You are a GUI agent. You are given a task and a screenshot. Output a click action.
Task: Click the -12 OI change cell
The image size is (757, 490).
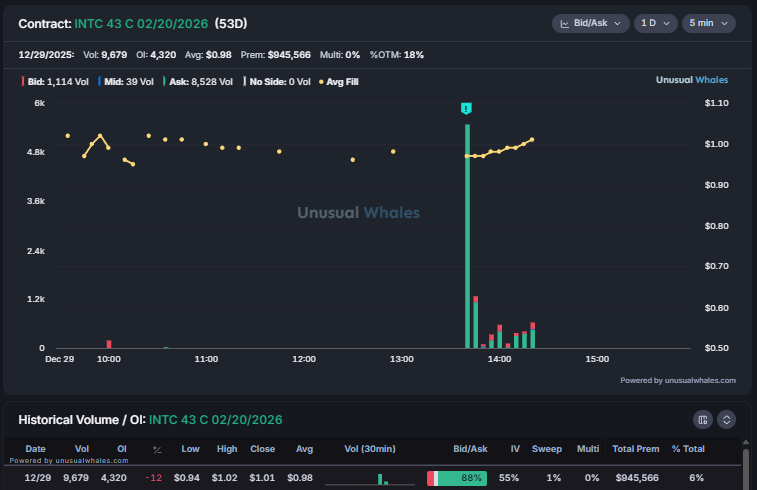coord(154,478)
